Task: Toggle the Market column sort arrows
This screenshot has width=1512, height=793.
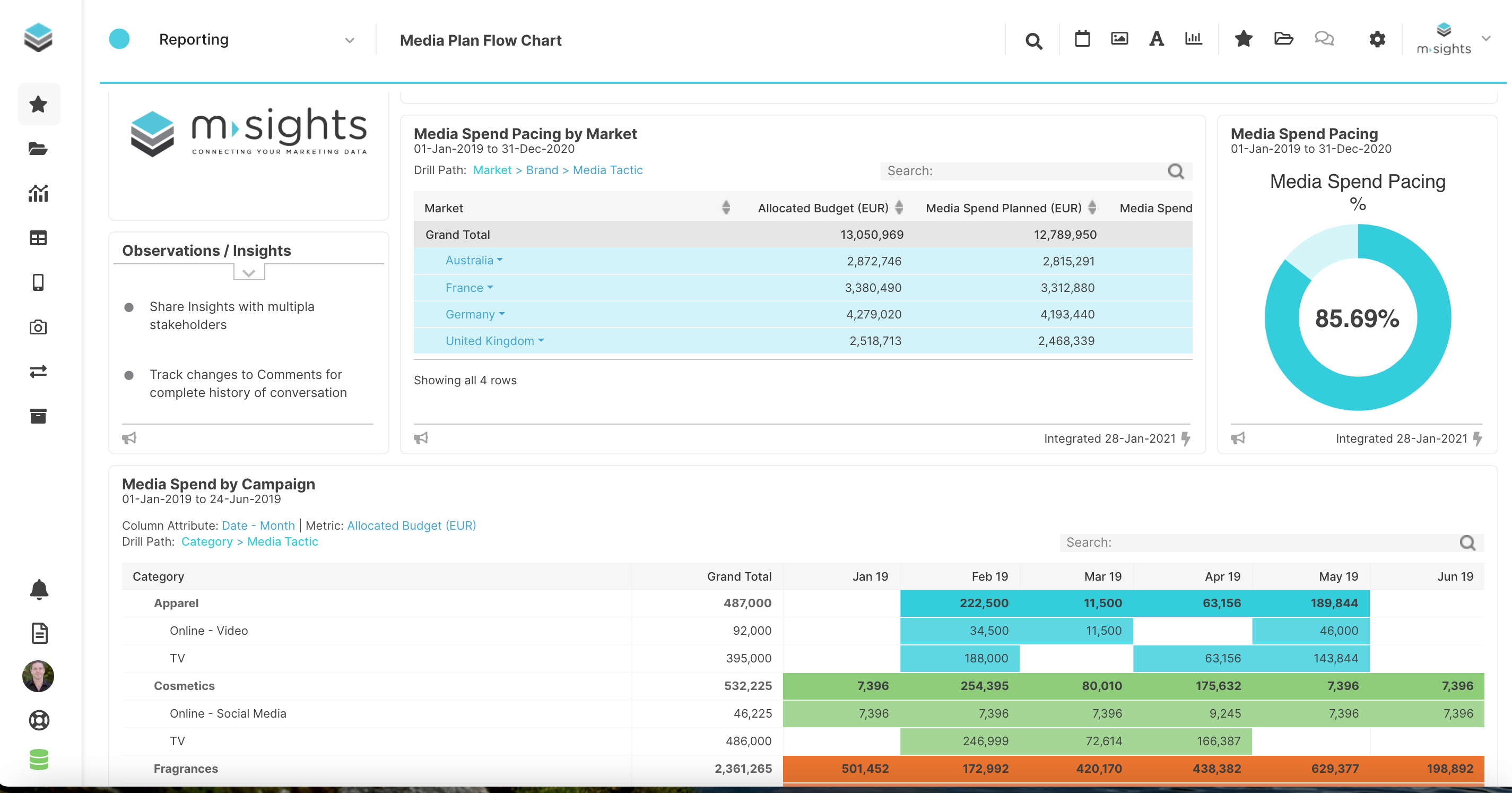Action: (726, 208)
